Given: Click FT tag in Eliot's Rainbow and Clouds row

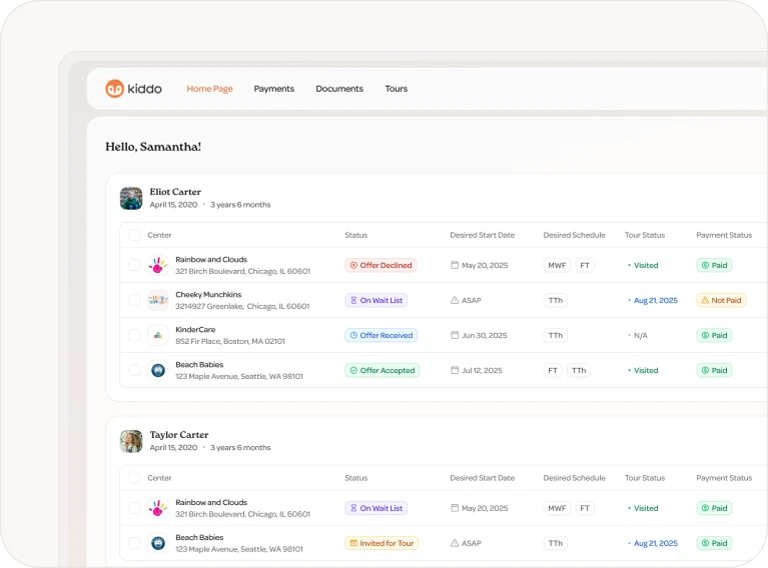Looking at the screenshot, I should [x=585, y=265].
